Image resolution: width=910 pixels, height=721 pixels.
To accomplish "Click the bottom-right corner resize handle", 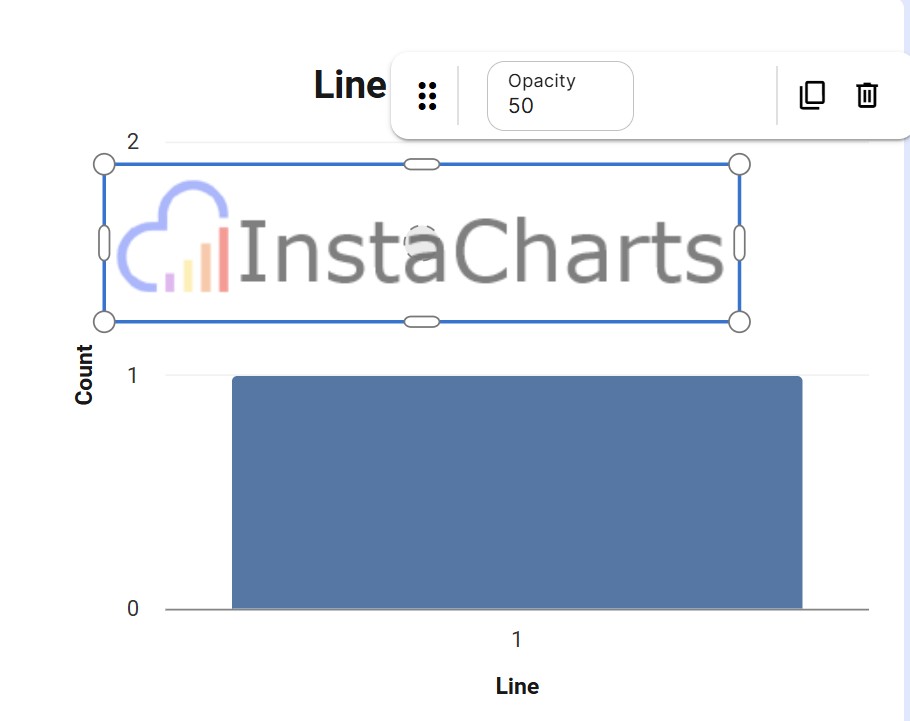I will pyautogui.click(x=739, y=322).
